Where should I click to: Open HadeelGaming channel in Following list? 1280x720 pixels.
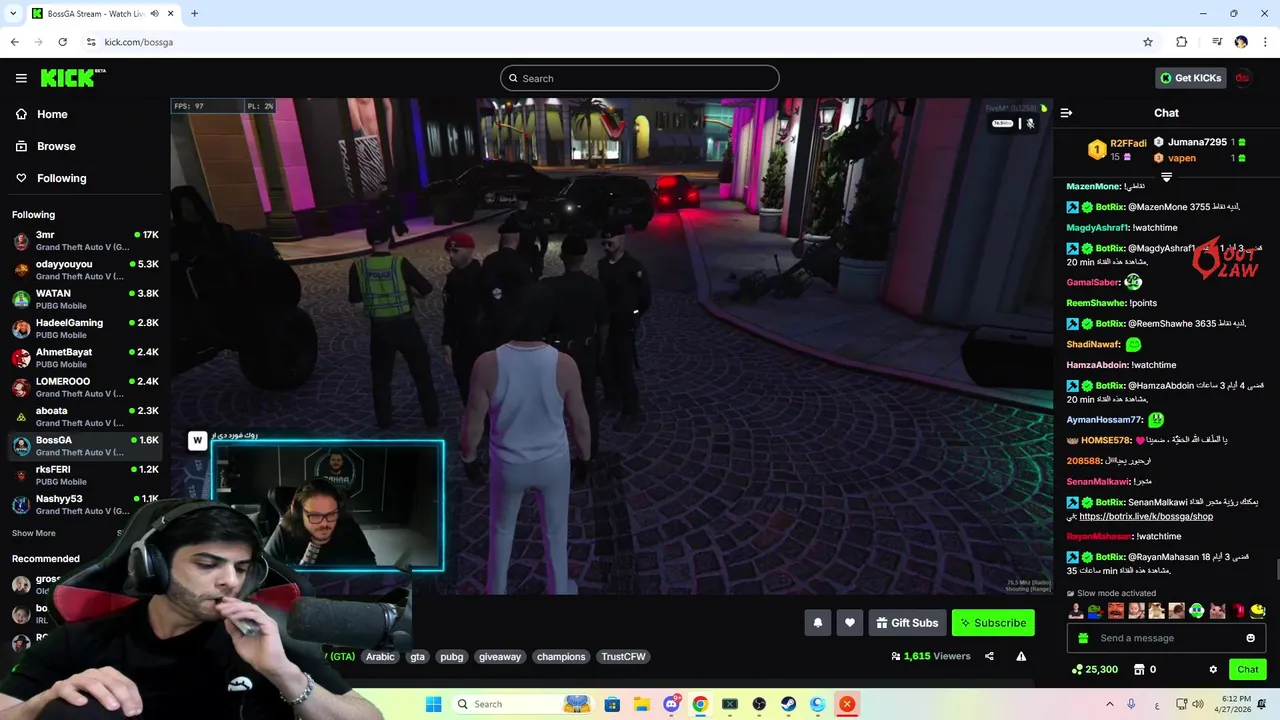tap(85, 329)
